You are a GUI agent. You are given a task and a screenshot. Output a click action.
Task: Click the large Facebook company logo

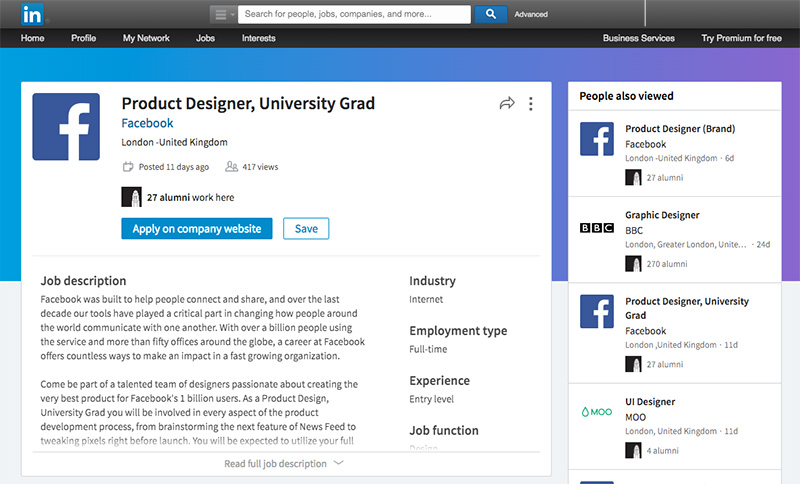(x=66, y=126)
